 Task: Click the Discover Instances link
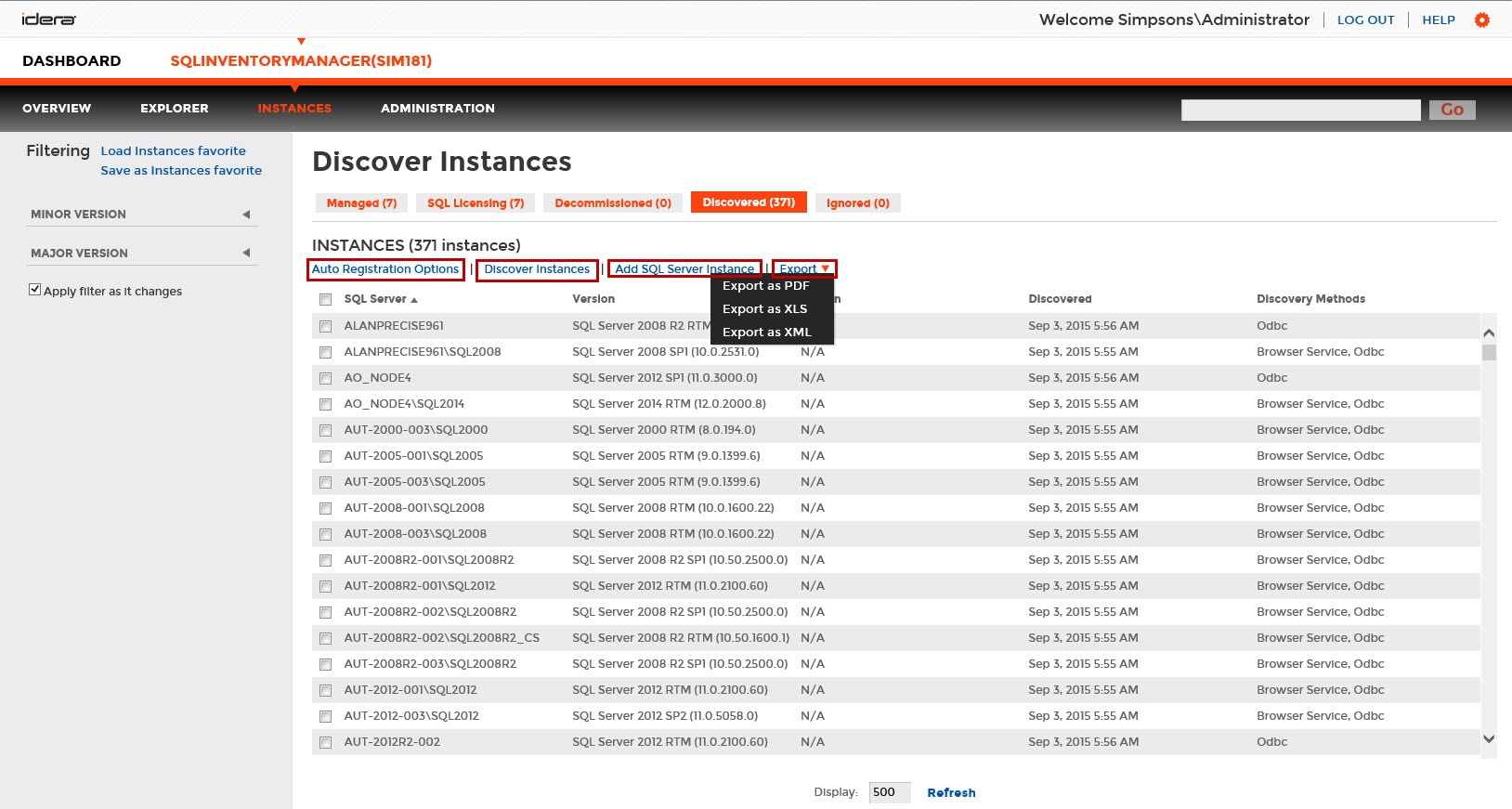pyautogui.click(x=537, y=269)
